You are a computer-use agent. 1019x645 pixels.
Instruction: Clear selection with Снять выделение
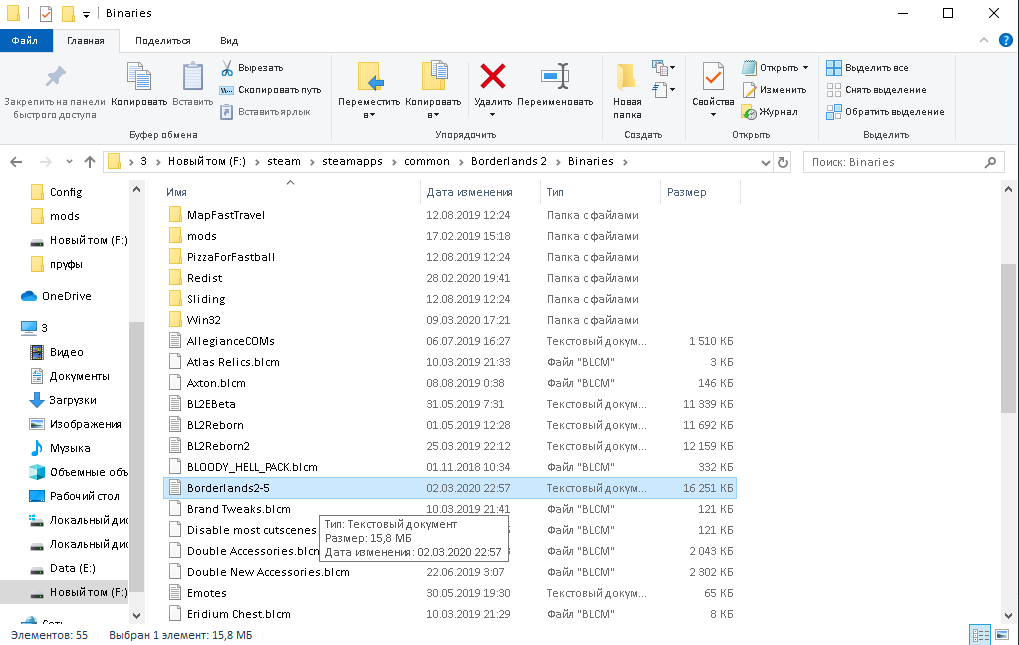[876, 90]
